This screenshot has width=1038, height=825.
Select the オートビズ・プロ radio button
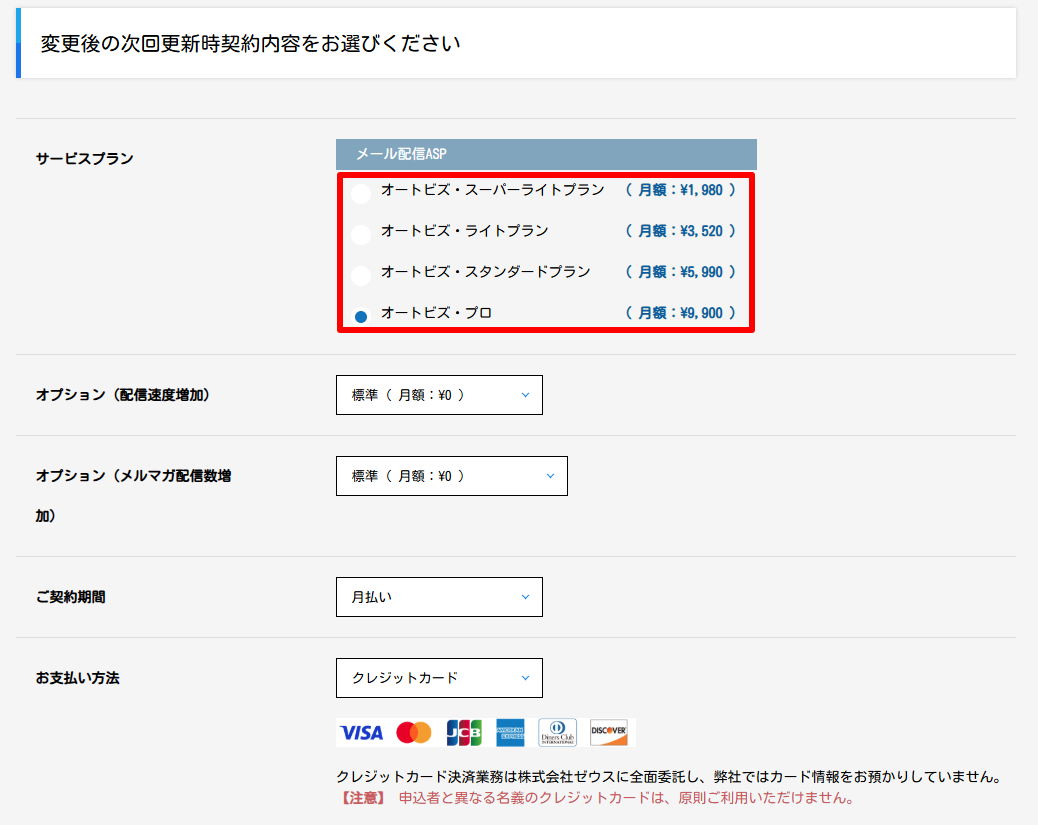(361, 316)
